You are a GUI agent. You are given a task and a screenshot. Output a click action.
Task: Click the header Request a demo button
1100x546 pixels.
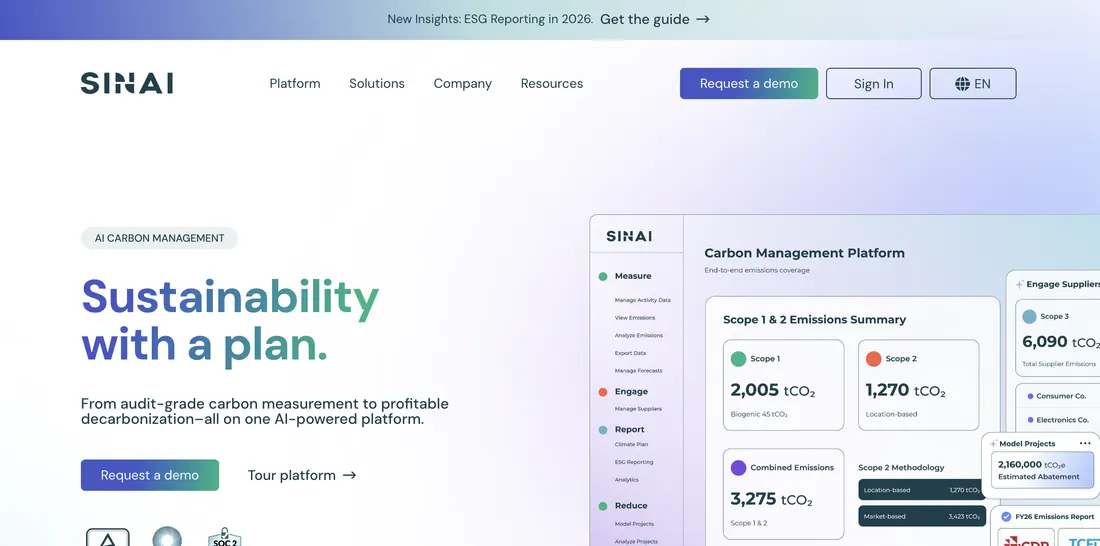click(749, 84)
